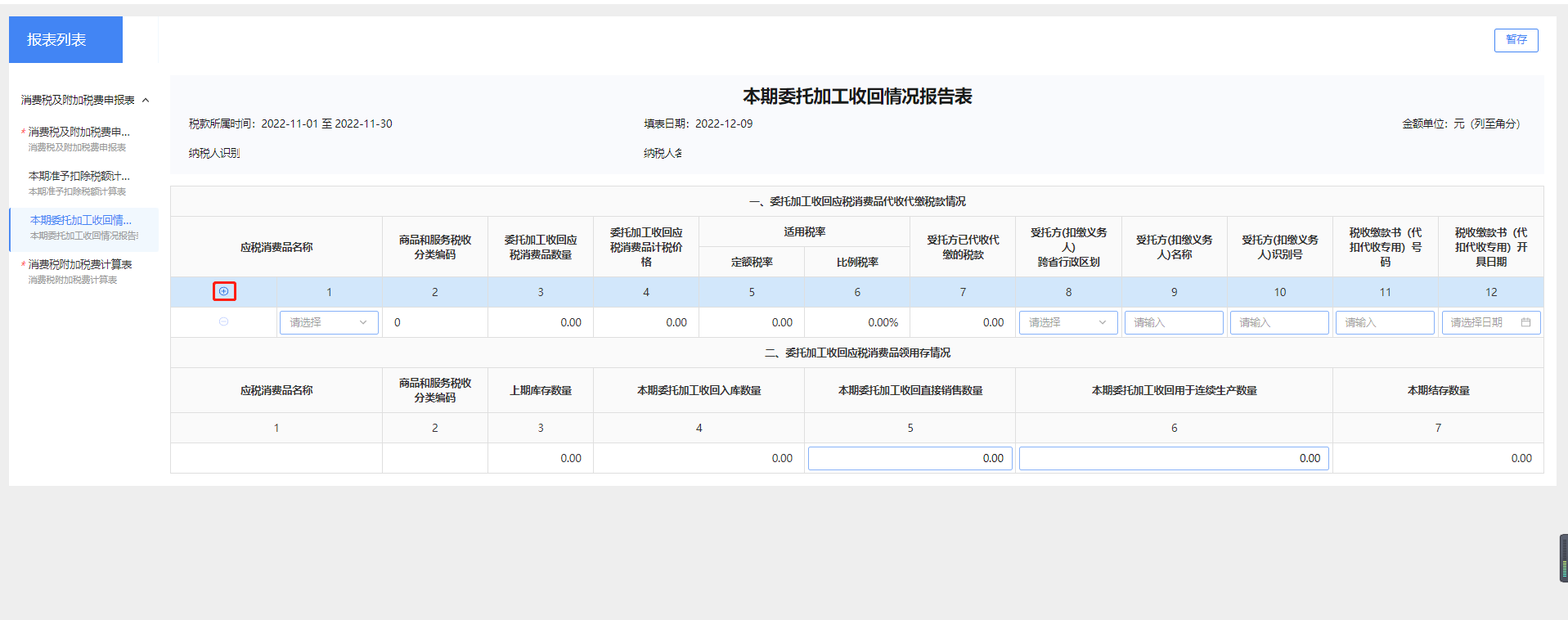Screen dimensions: 1568x620
Task: Click the 比例税率 0.00% cell
Action: 857,322
